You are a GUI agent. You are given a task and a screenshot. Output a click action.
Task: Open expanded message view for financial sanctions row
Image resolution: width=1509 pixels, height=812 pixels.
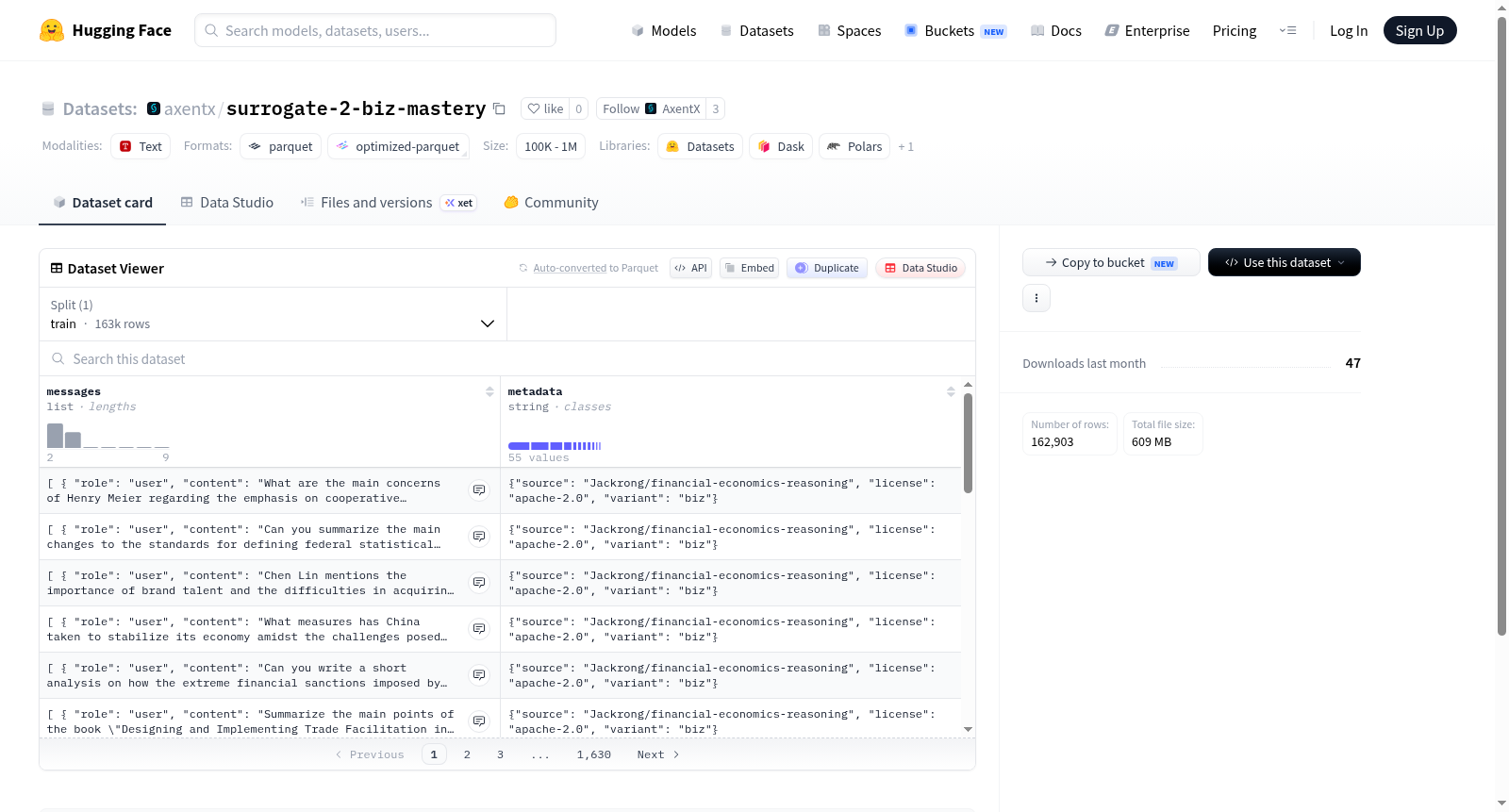[479, 675]
